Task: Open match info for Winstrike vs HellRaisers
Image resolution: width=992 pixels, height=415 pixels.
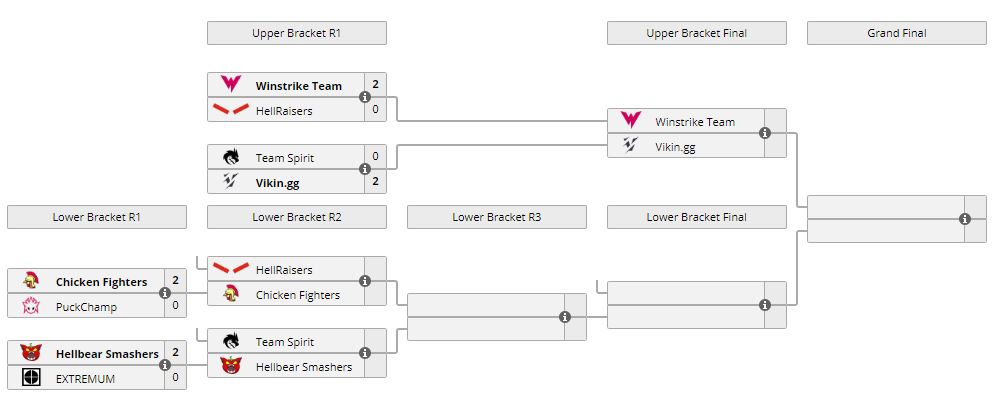Action: pos(365,97)
